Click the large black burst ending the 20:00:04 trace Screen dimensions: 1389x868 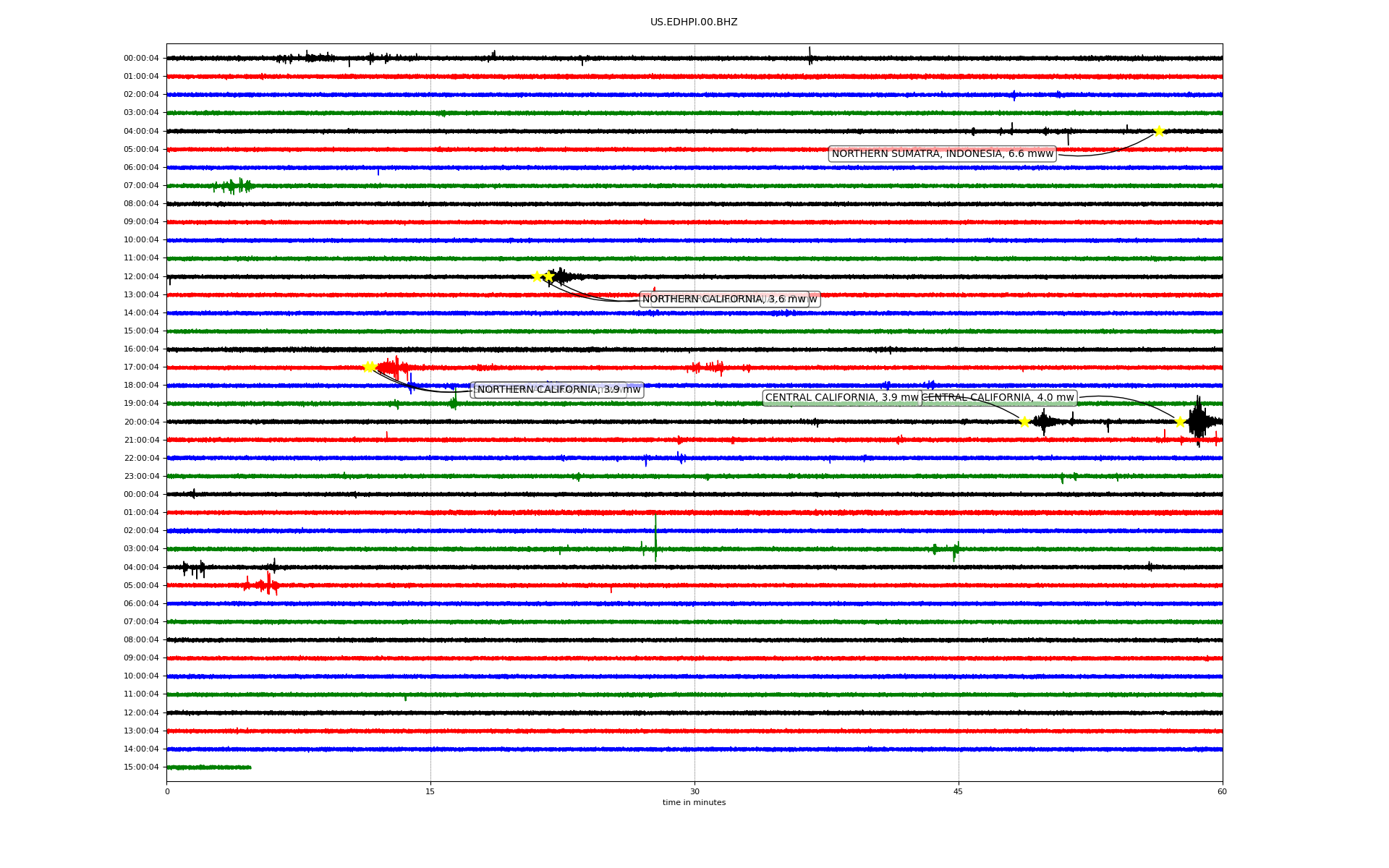click(1198, 421)
